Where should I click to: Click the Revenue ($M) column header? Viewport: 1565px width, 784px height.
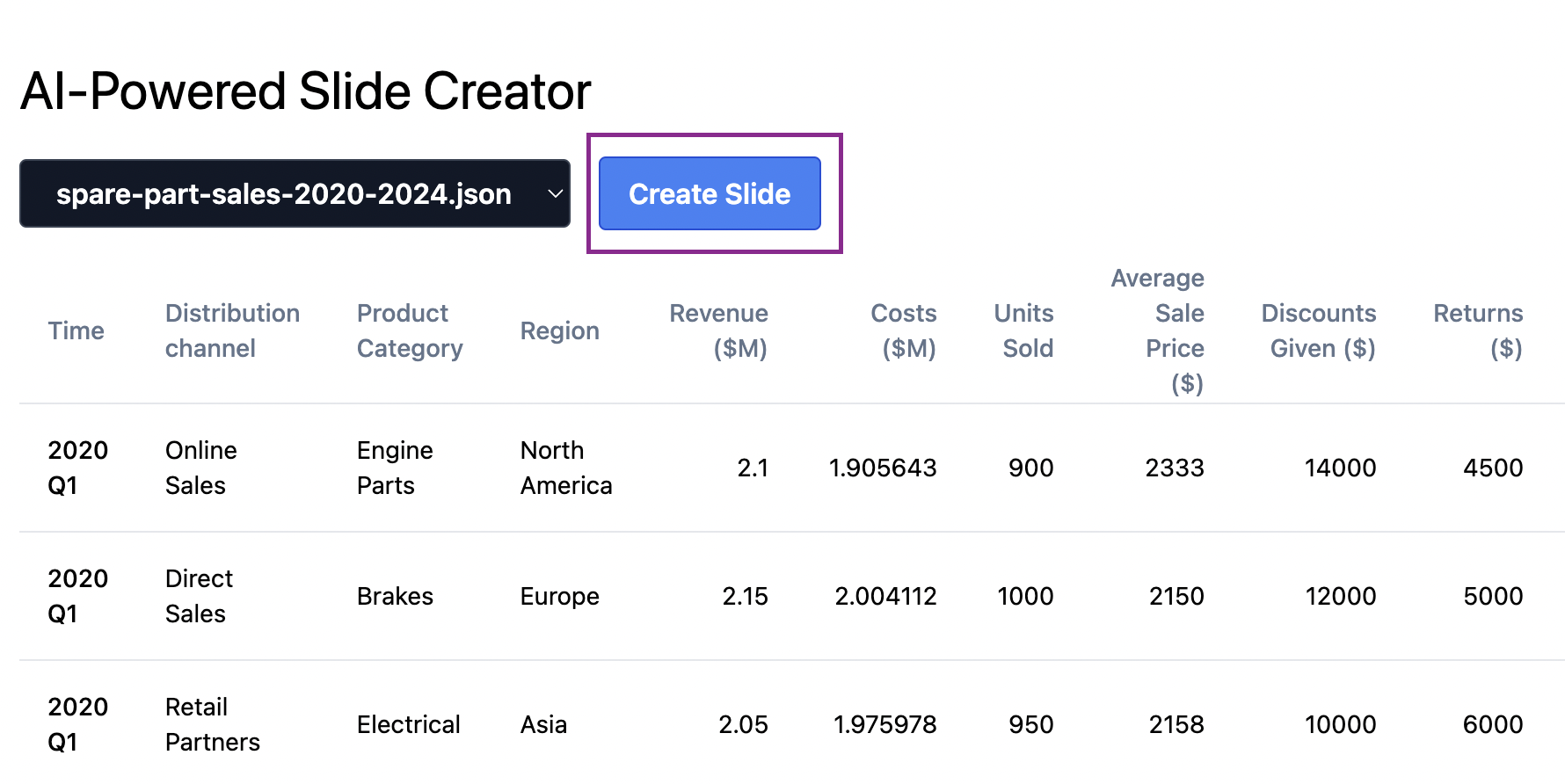[x=718, y=331]
